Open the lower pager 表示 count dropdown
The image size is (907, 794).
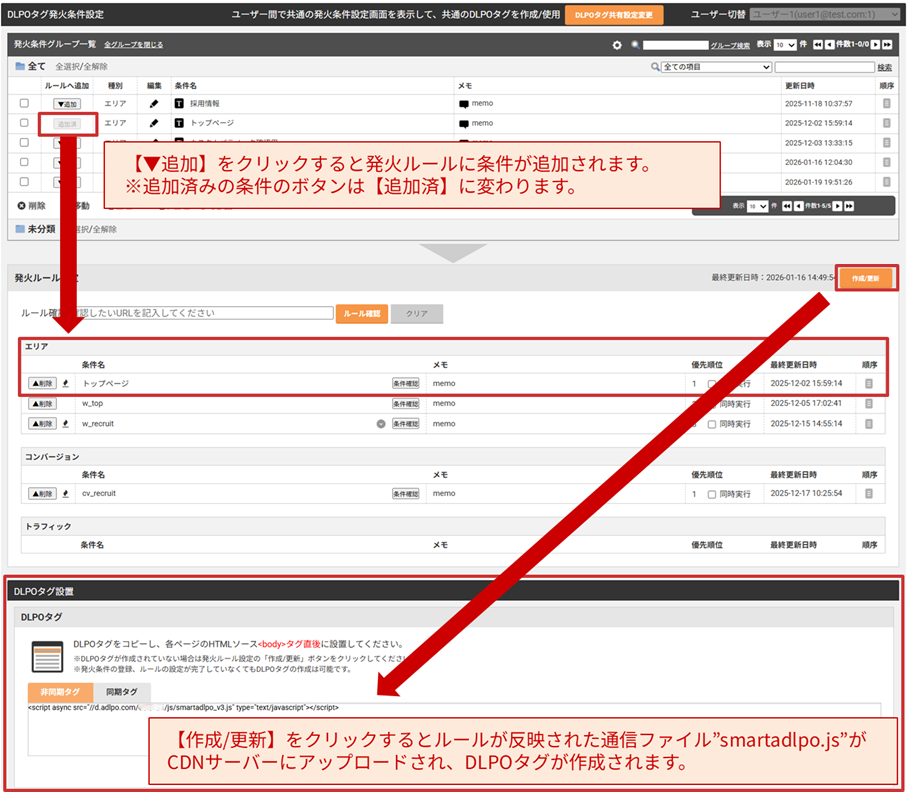[757, 206]
